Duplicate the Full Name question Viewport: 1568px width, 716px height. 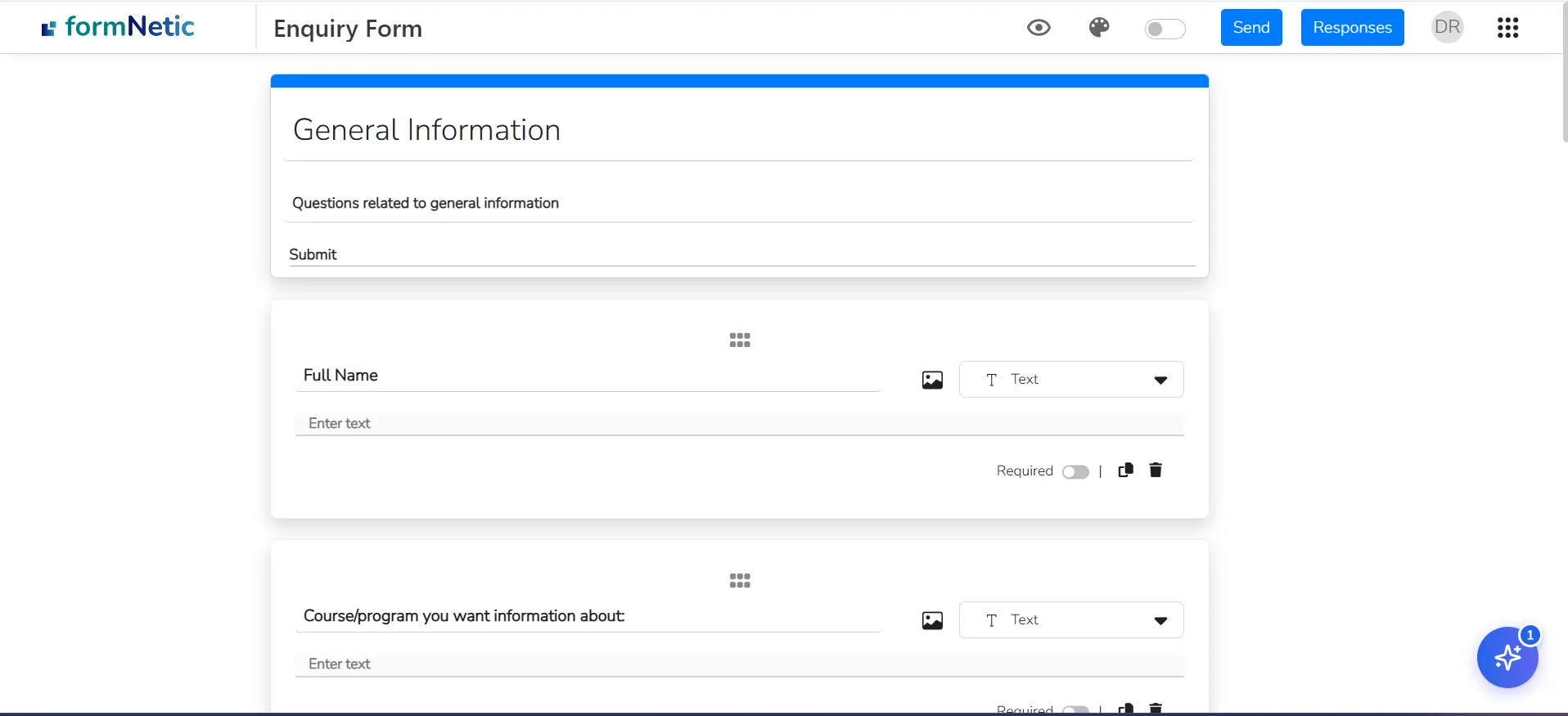click(x=1126, y=470)
